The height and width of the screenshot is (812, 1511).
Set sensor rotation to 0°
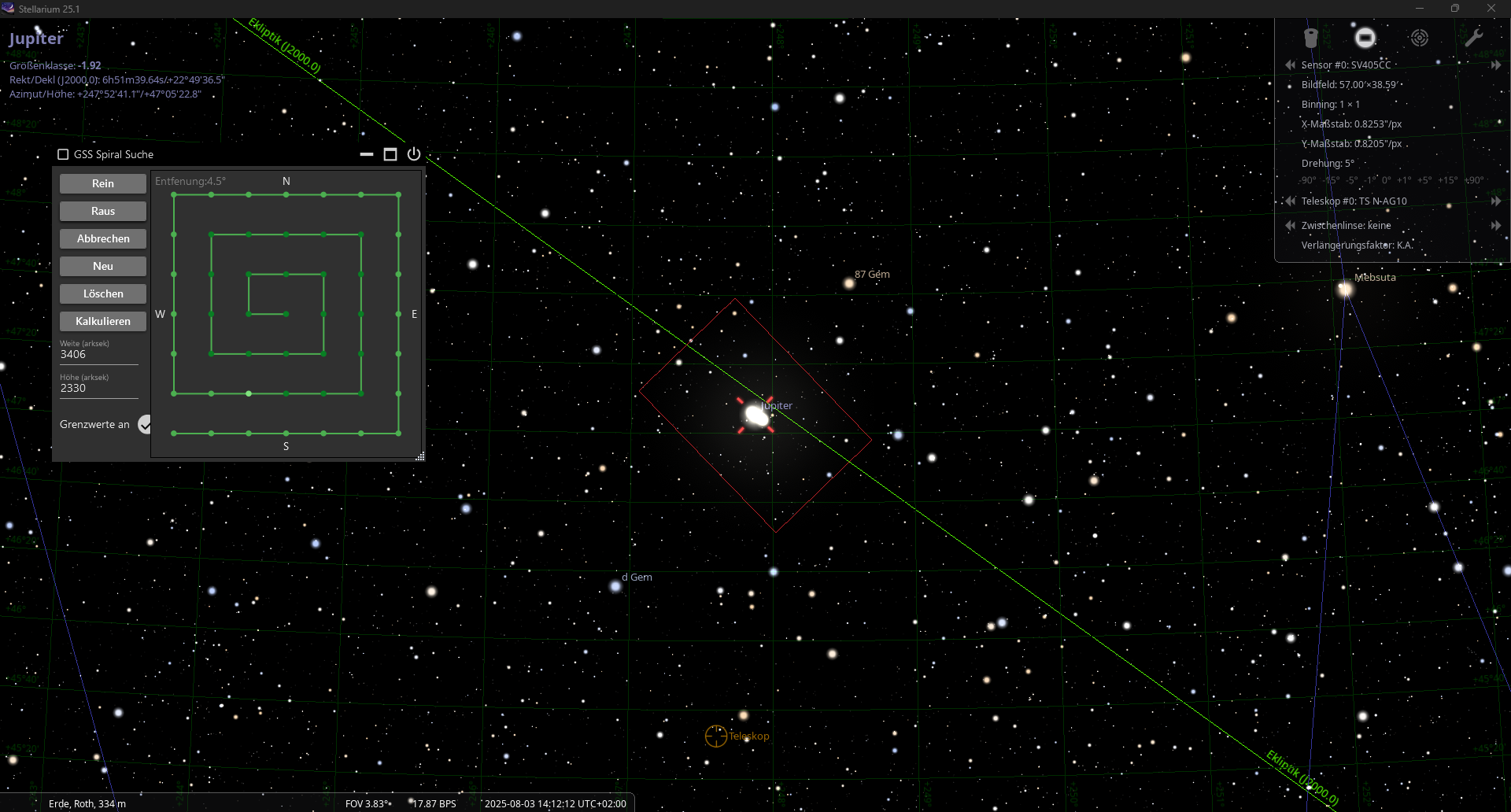(1387, 180)
